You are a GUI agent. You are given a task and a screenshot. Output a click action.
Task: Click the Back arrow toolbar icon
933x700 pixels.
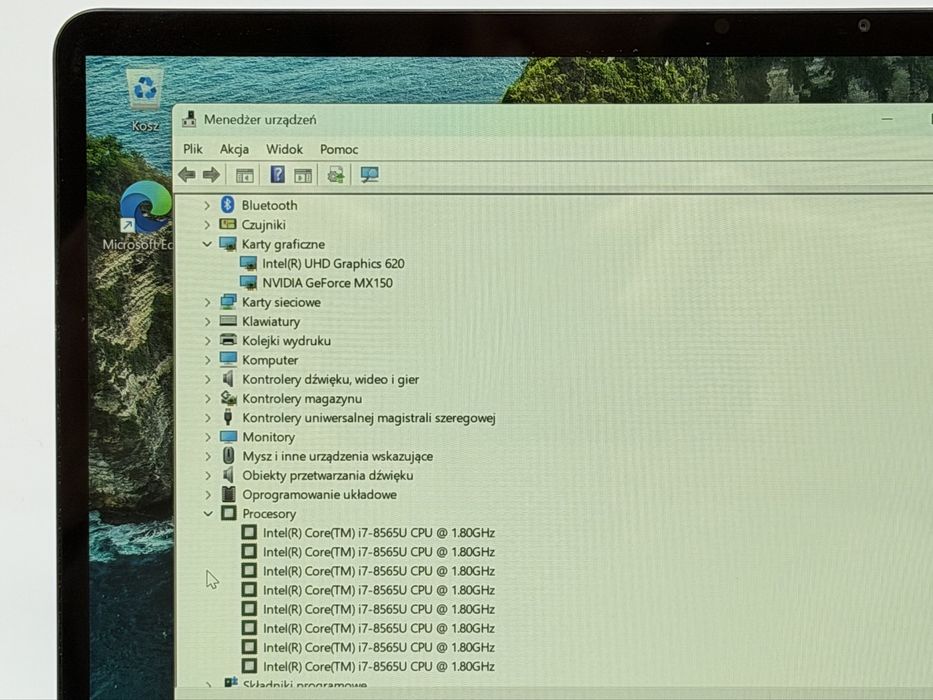(187, 175)
